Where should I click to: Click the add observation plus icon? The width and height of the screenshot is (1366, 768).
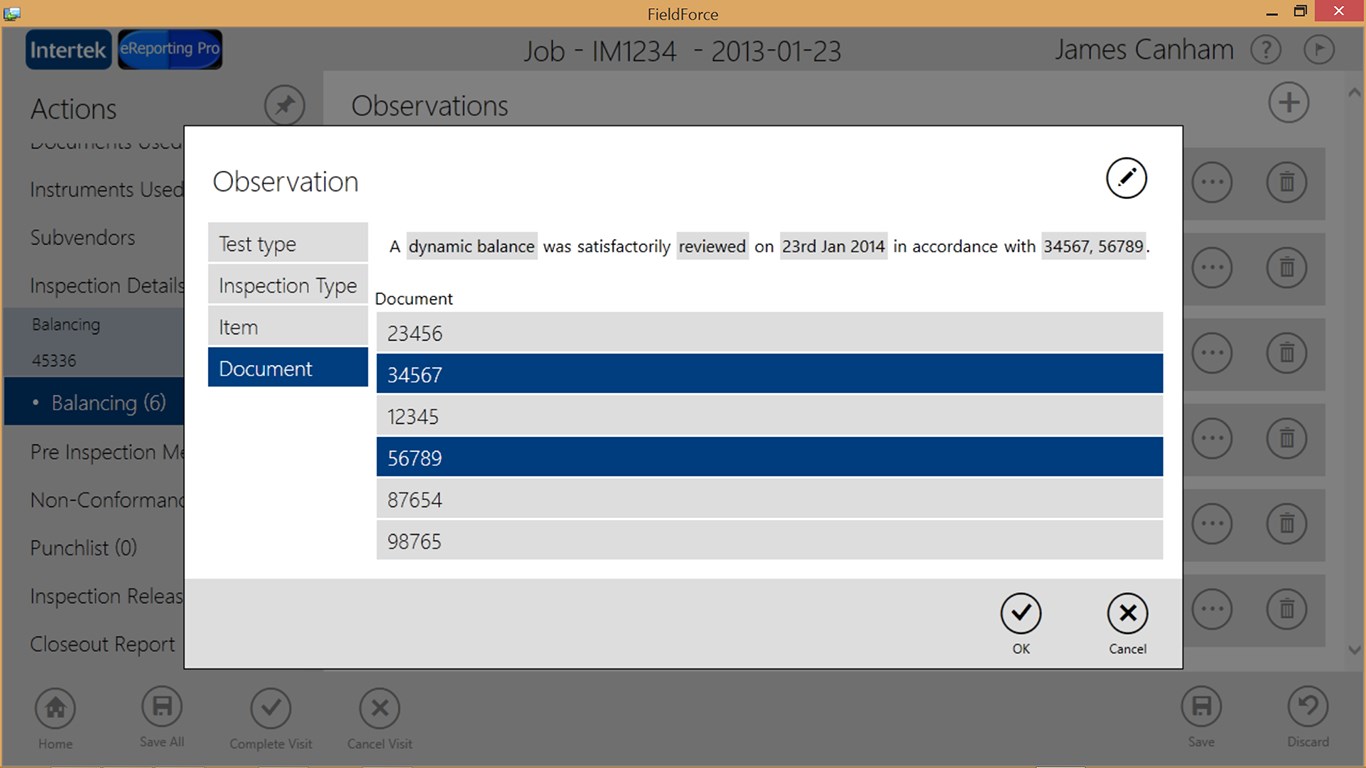pyautogui.click(x=1288, y=103)
